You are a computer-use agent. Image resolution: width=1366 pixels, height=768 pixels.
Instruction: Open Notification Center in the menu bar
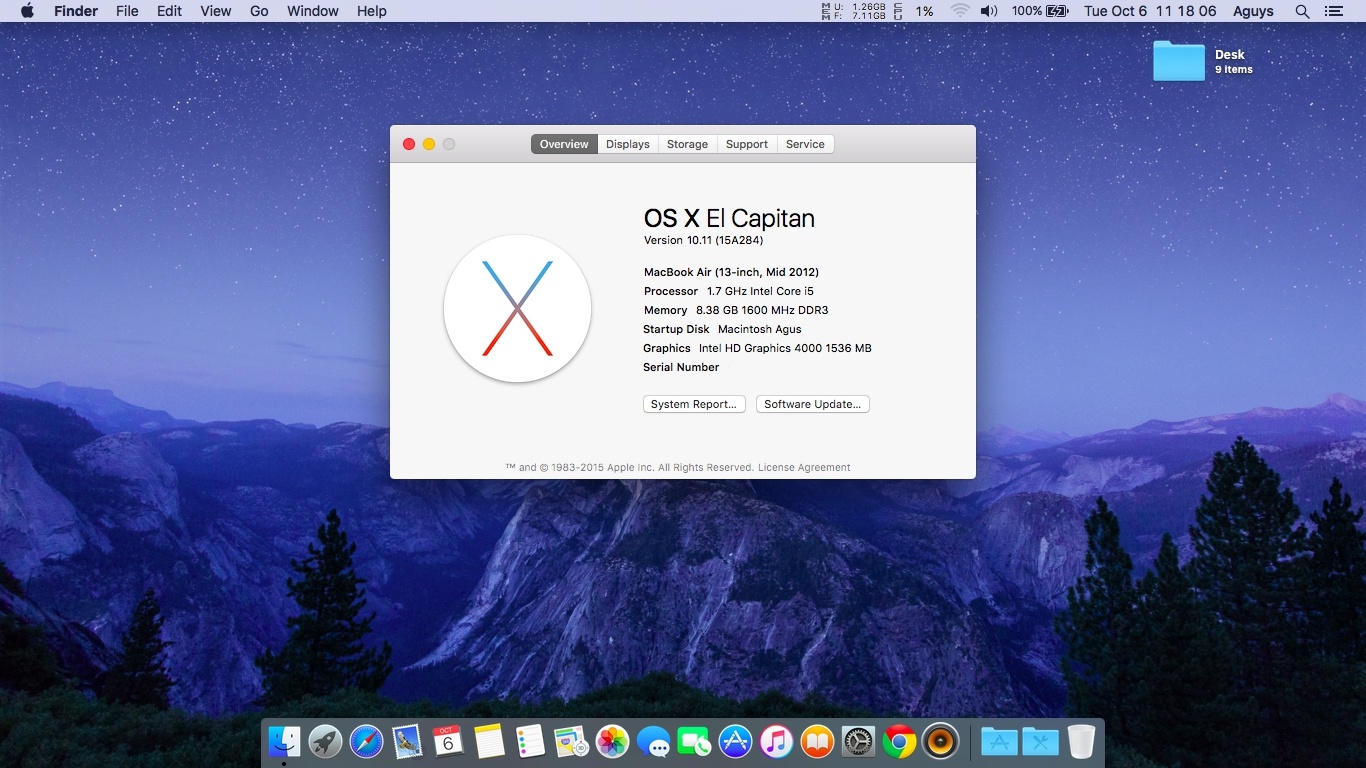click(x=1333, y=11)
